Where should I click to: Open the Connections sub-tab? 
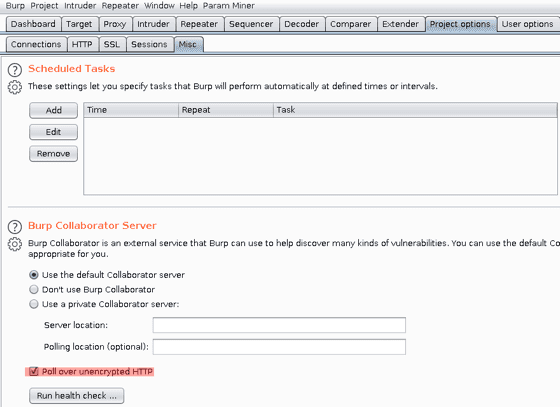36,44
